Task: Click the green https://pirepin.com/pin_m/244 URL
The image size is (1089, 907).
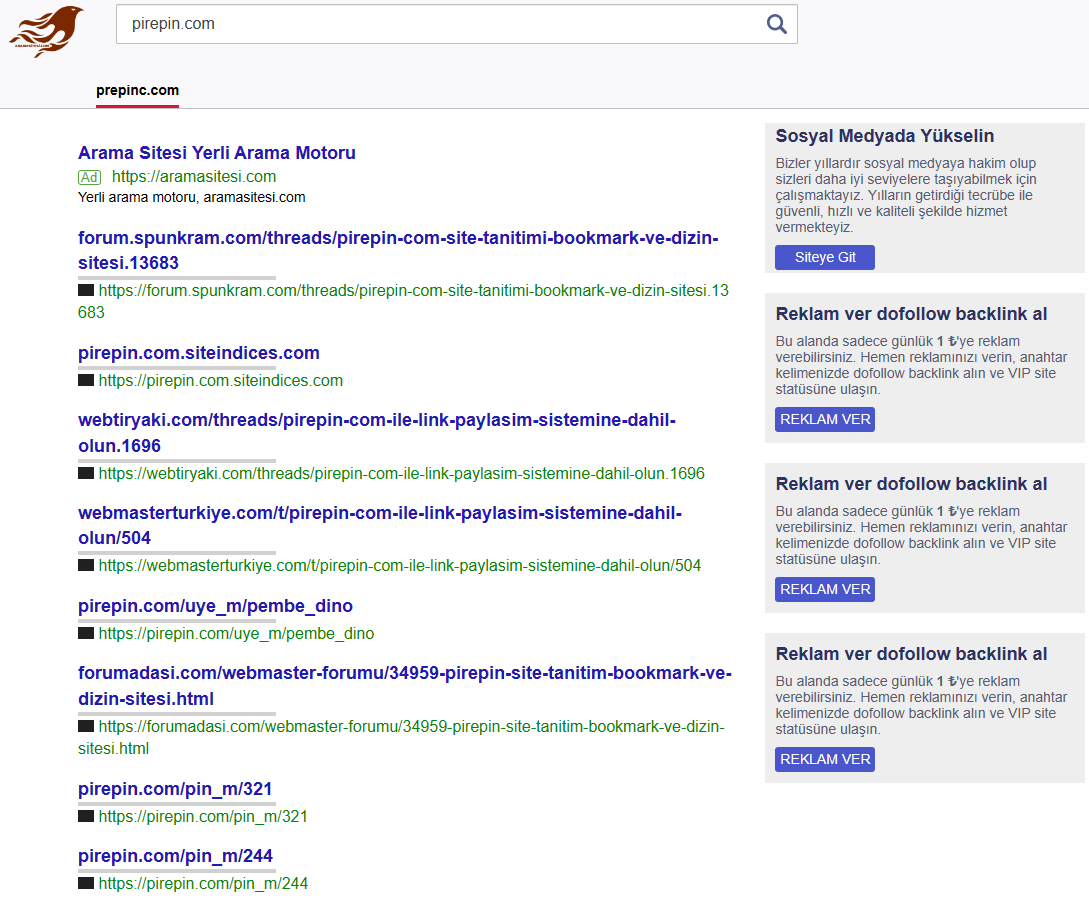Action: [x=203, y=883]
